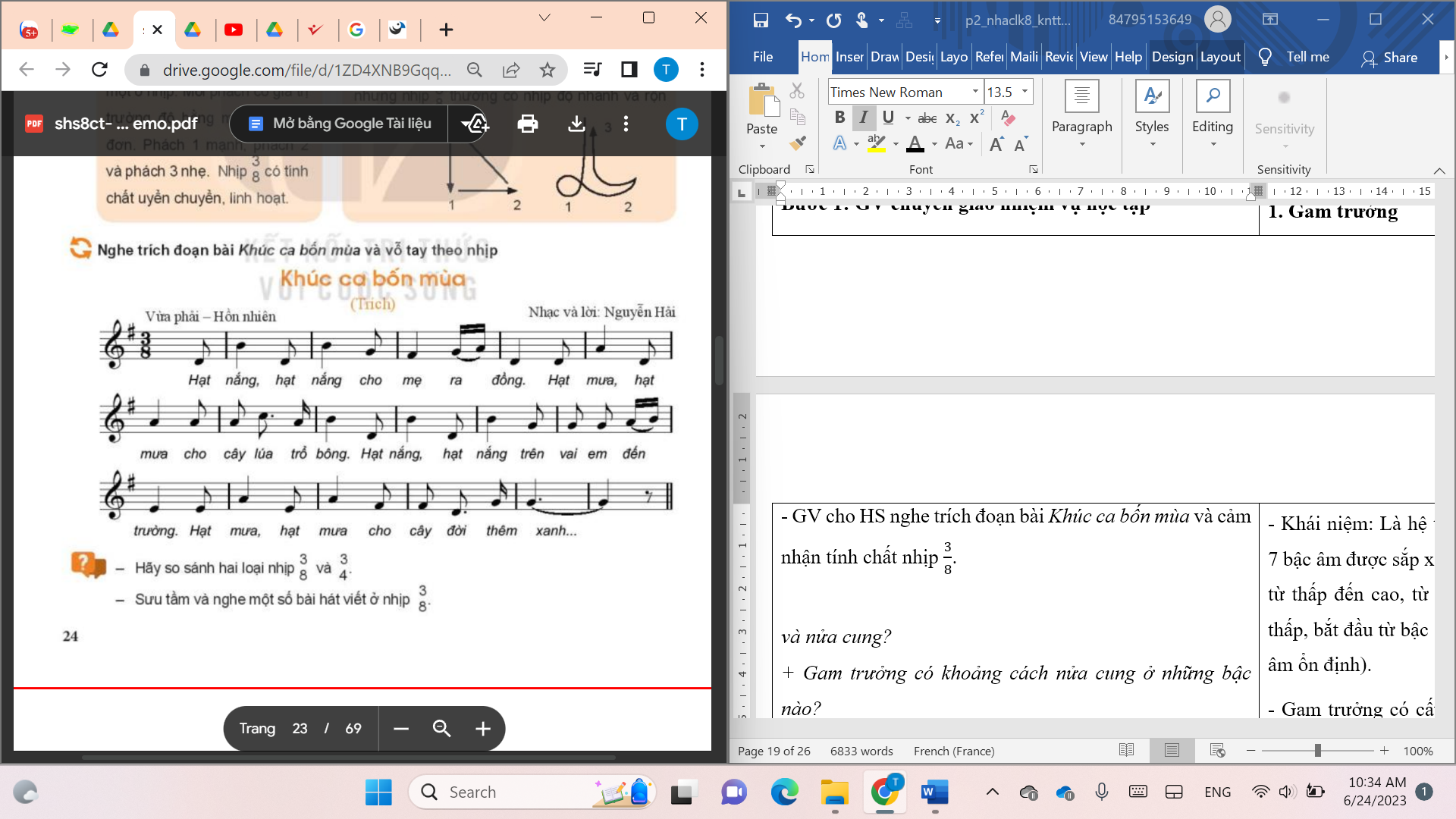Zoom in the PDF with plus
The image size is (1456, 819).
click(483, 729)
